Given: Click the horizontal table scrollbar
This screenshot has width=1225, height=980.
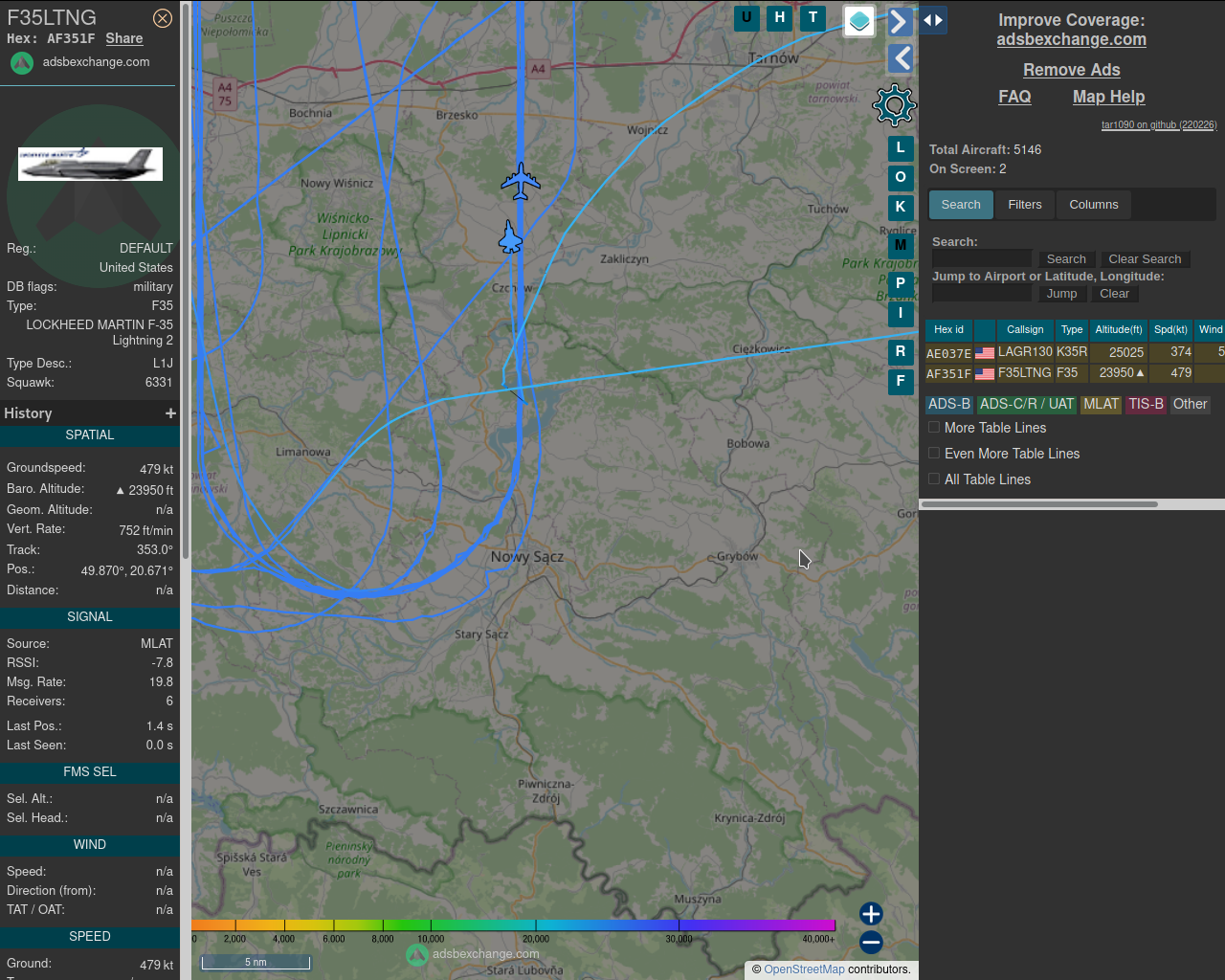Looking at the screenshot, I should coord(1040,504).
